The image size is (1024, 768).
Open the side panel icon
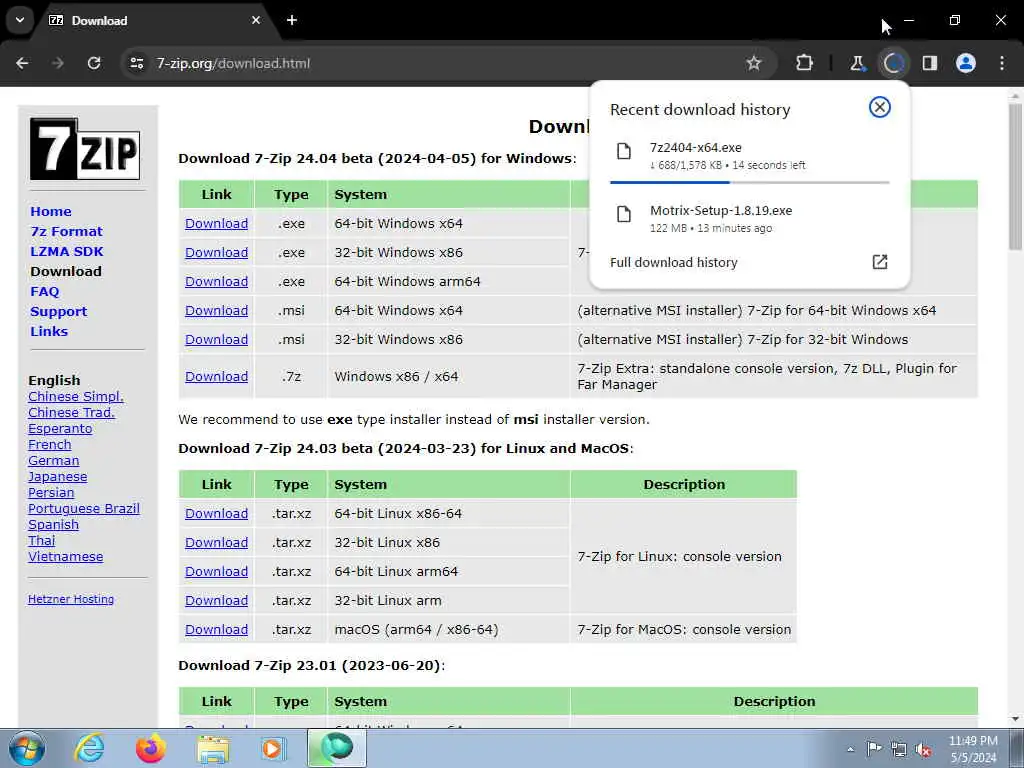pos(930,63)
